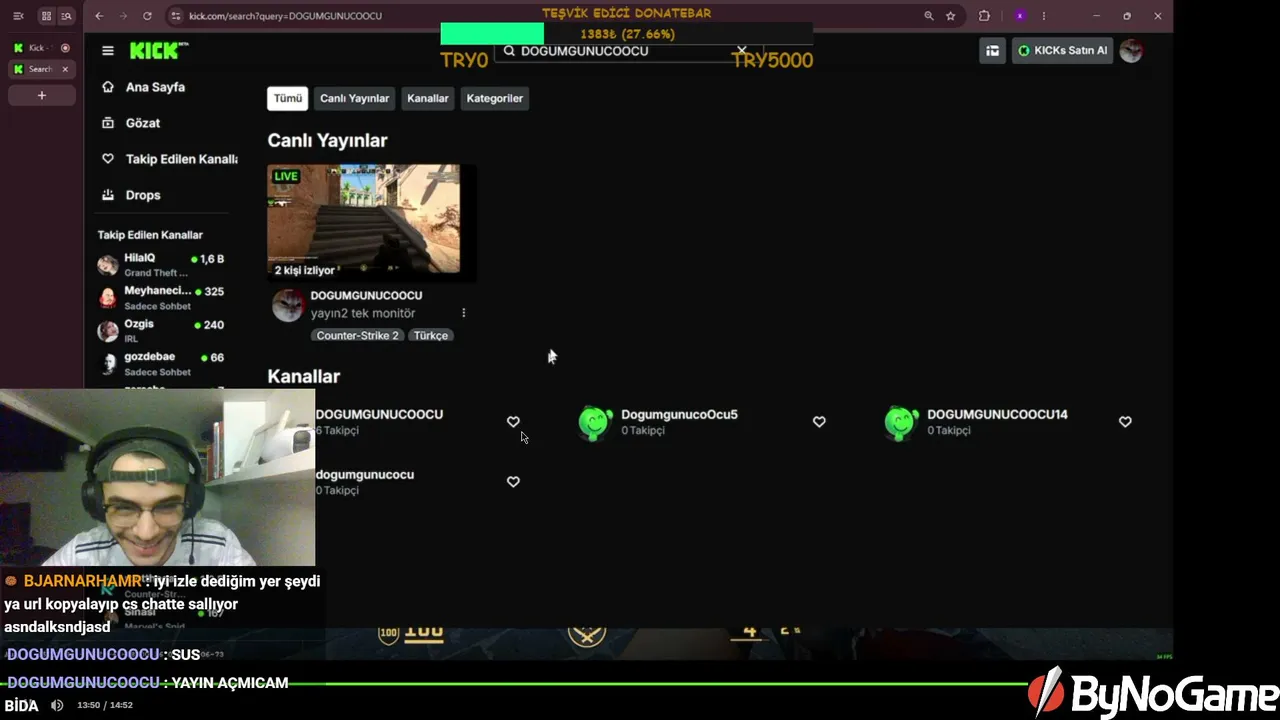Follow dogumgunucocu with the heart icon
The image size is (1280, 720).
[x=513, y=482]
